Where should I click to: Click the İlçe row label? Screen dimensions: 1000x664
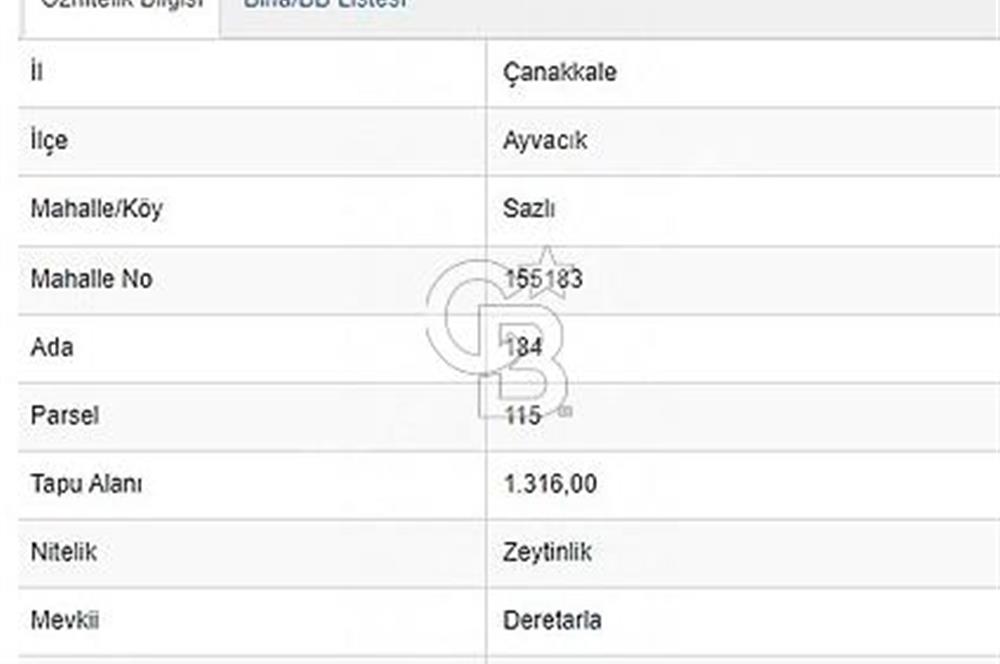[49, 141]
